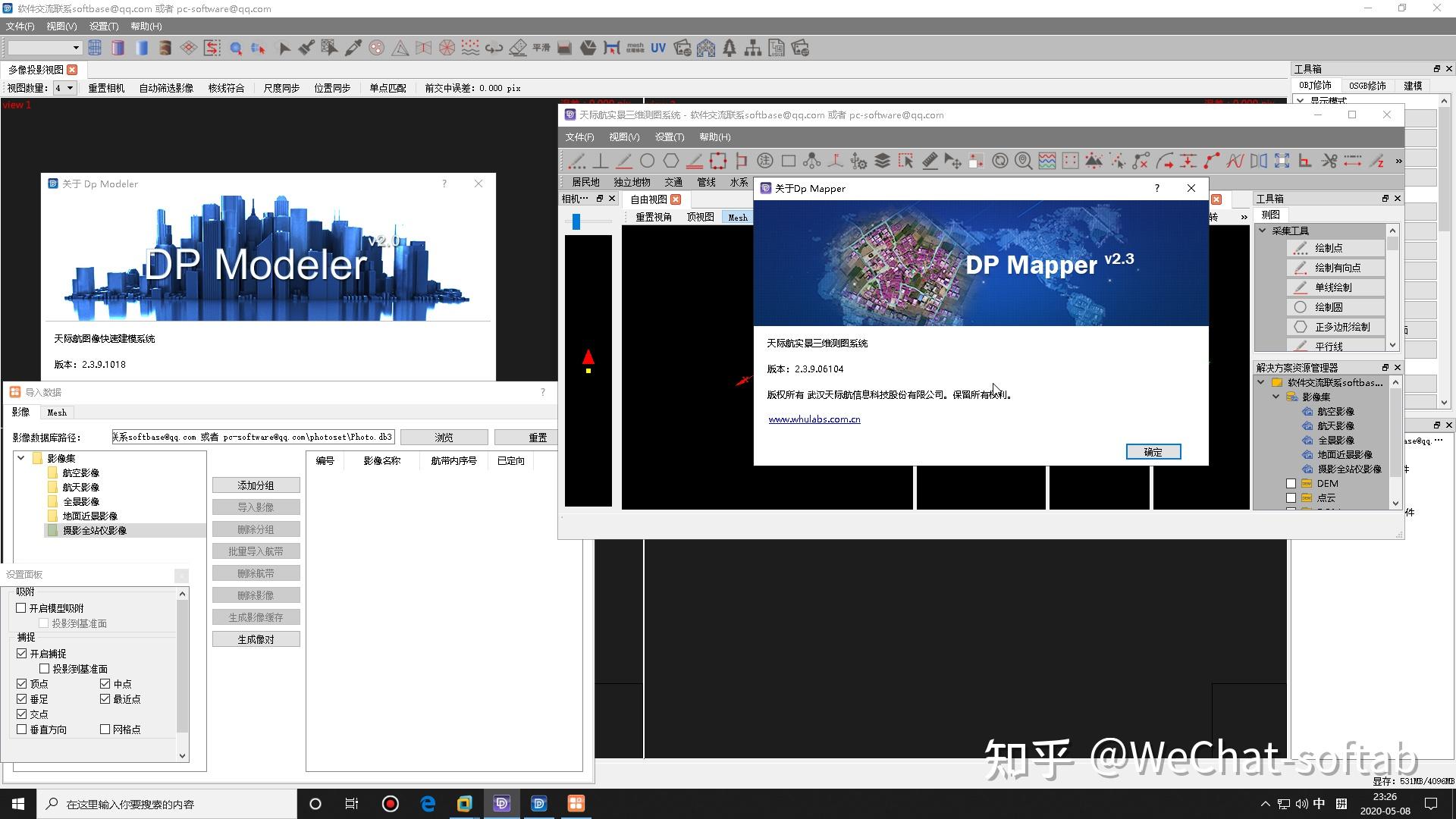Enable the 开启模型吸附 checkbox
This screenshot has height=819, width=1456.
tap(21, 608)
